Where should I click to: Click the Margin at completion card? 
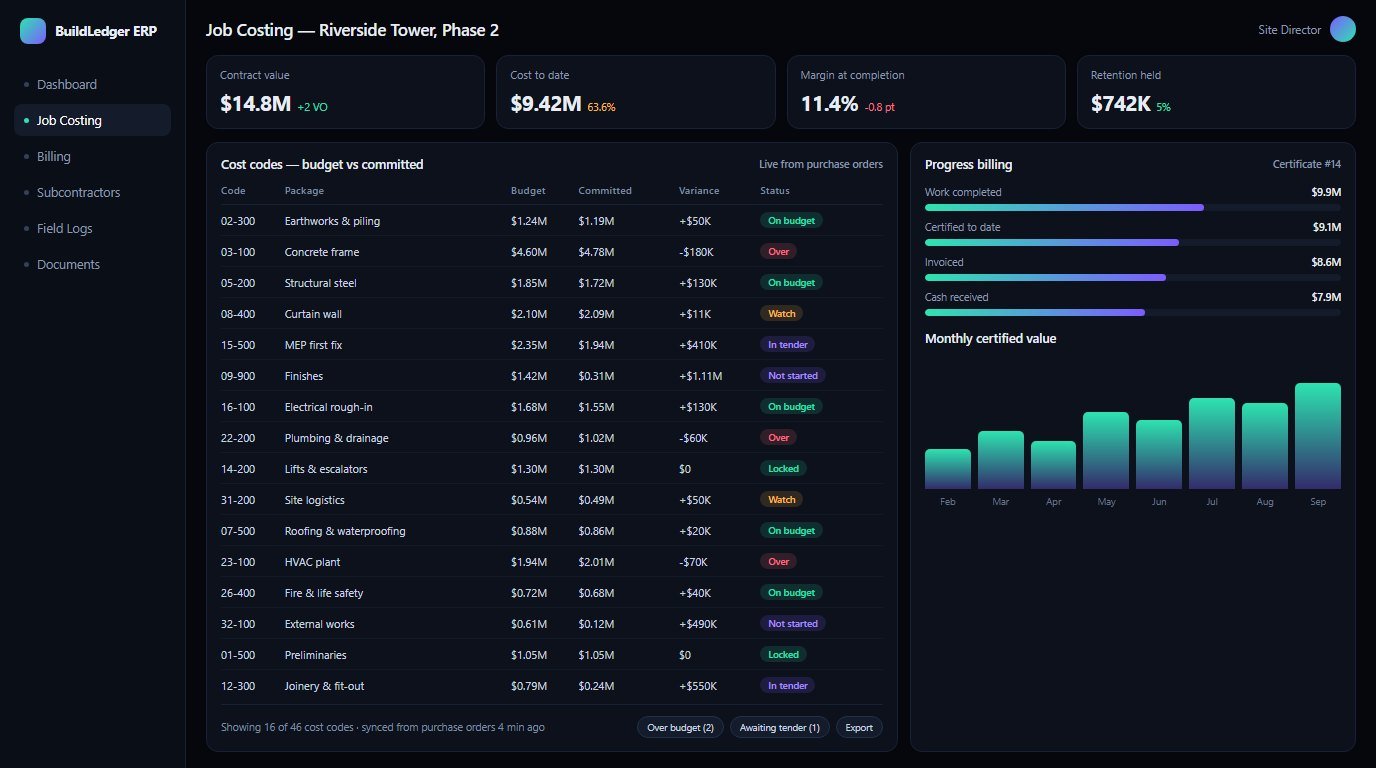[926, 92]
